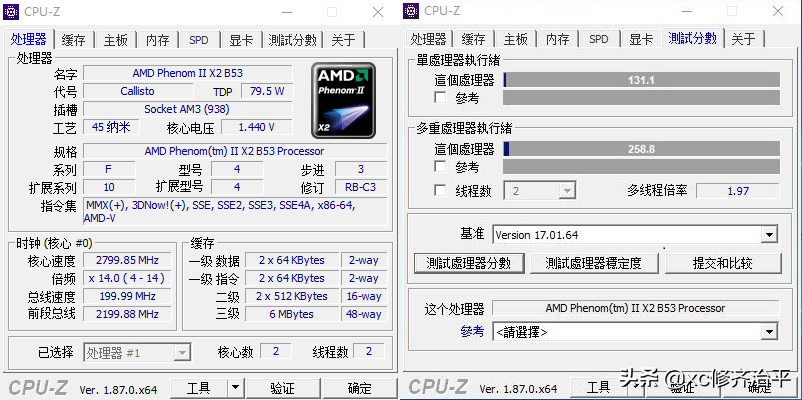
Task: Open 缓存 tab in the left window
Action: pyautogui.click(x=73, y=40)
